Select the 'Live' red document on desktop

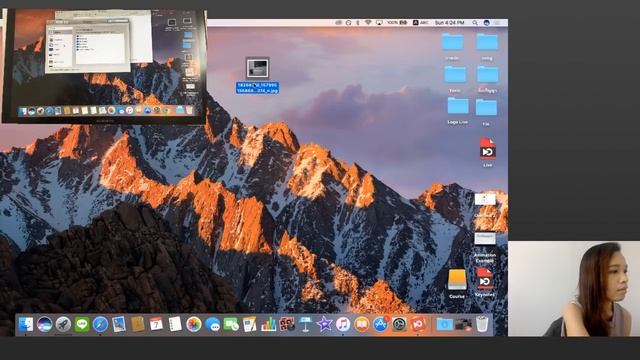[x=487, y=152]
